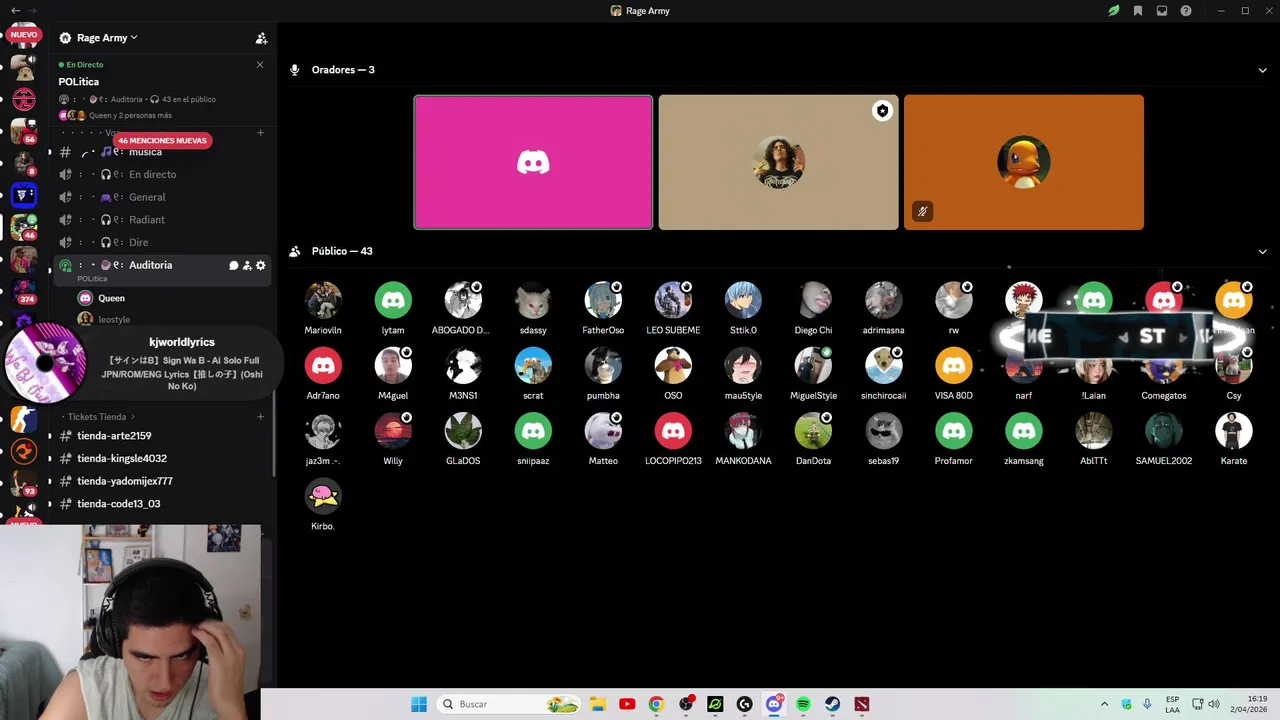Open the bookmarks icon in title bar
Screen dimensions: 1280x720
tap(1138, 11)
